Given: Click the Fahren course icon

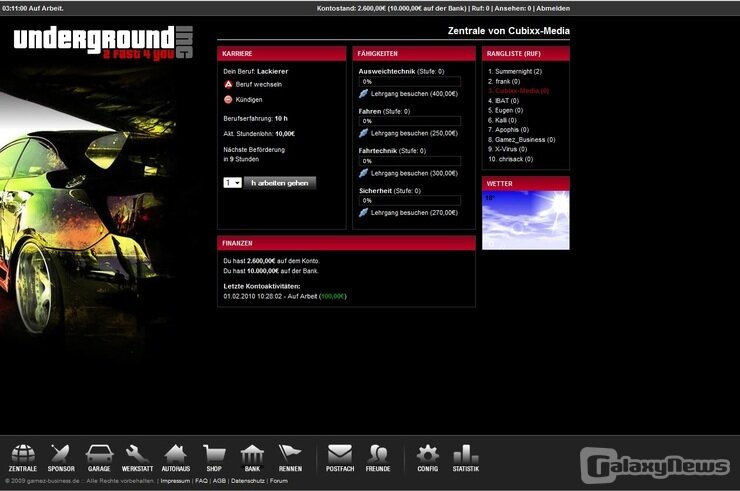Looking at the screenshot, I should point(363,134).
